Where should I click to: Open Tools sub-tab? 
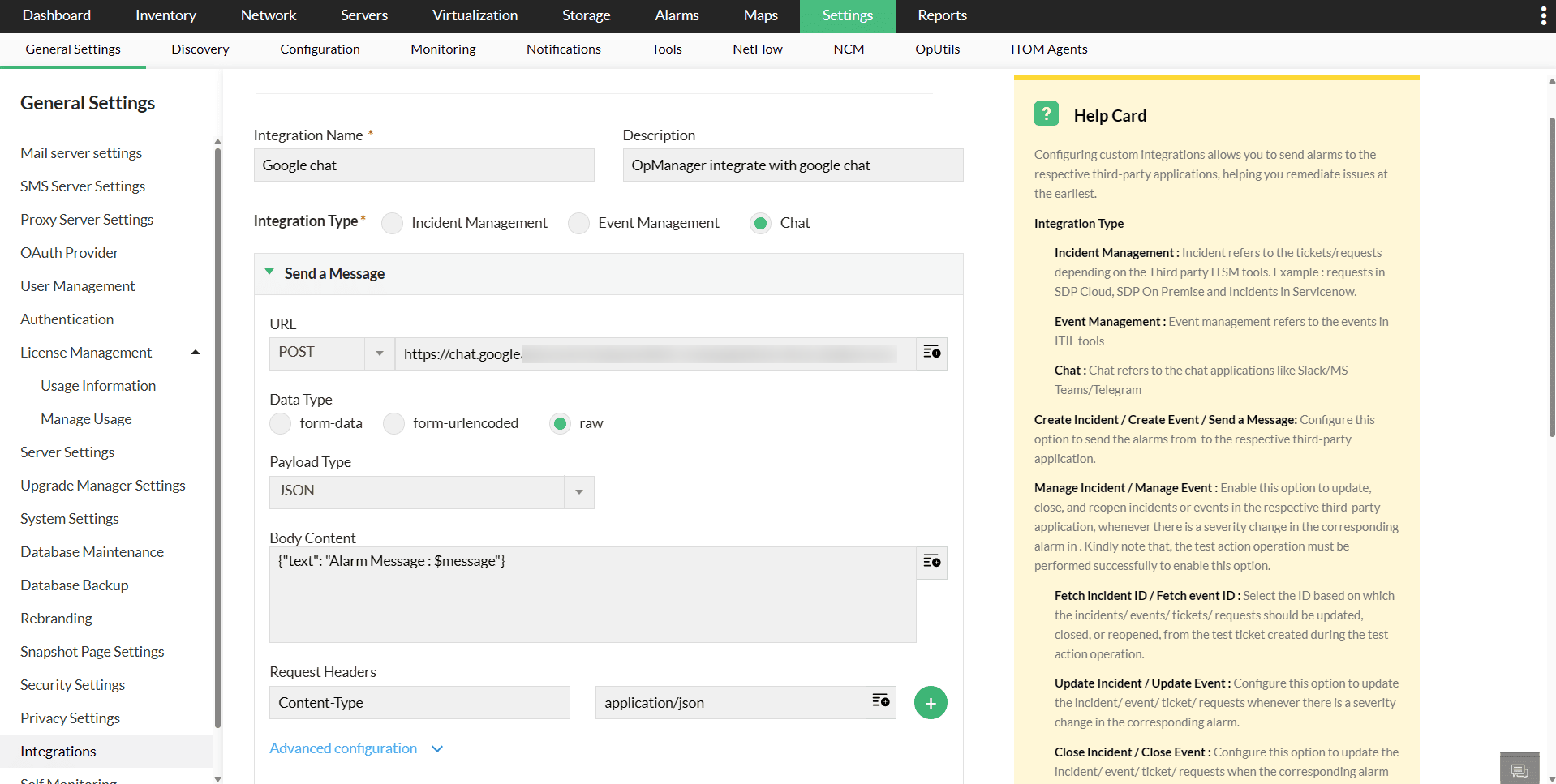[x=667, y=49]
